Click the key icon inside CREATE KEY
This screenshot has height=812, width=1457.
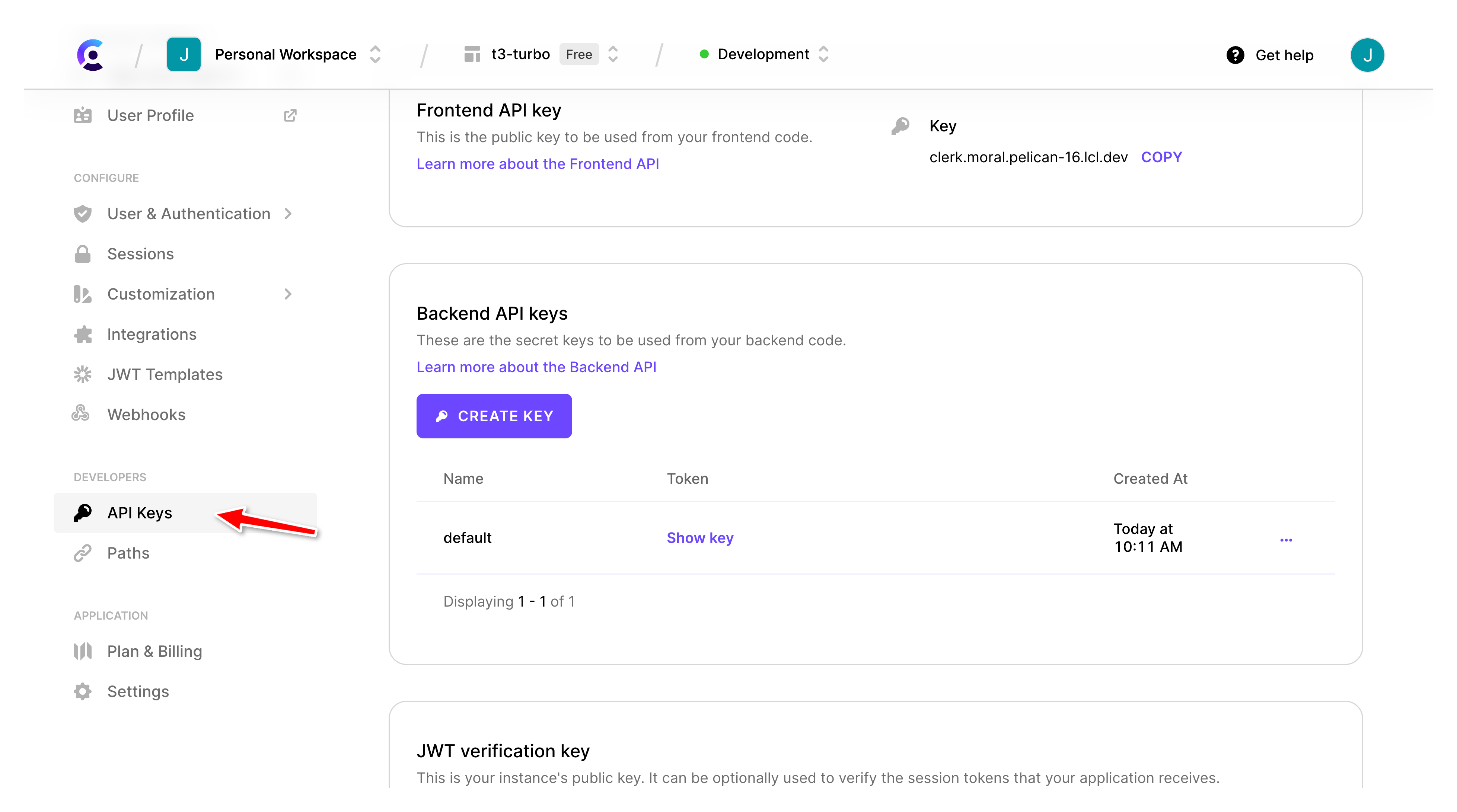442,416
